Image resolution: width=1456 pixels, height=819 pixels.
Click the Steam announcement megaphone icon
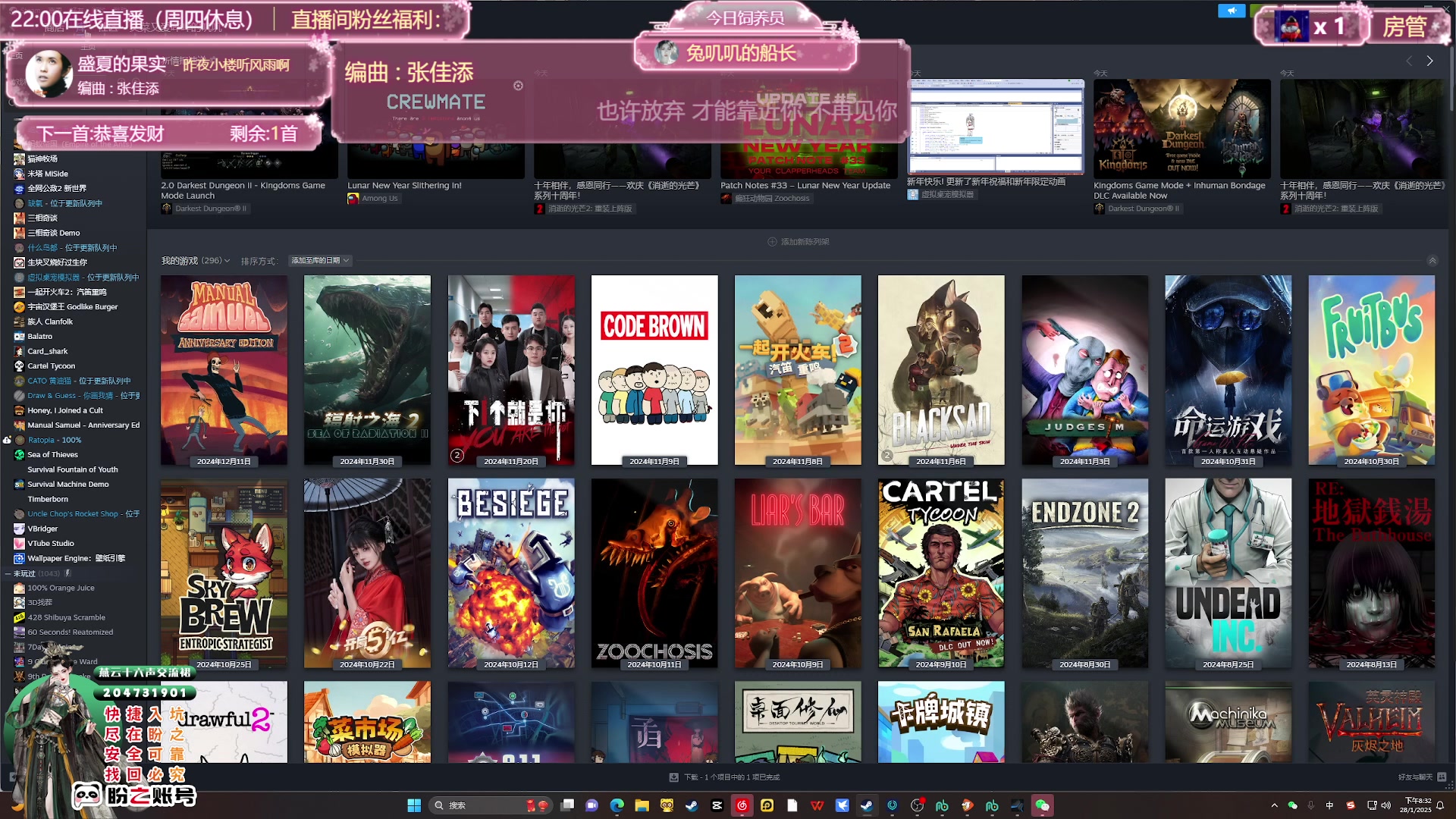1232,11
